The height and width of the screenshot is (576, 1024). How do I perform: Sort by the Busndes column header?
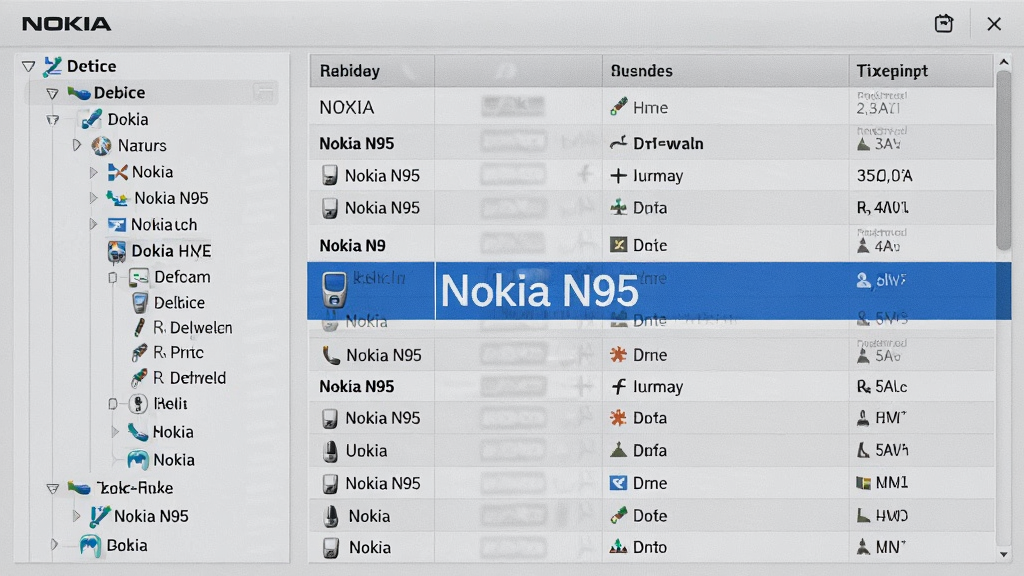pyautogui.click(x=725, y=71)
